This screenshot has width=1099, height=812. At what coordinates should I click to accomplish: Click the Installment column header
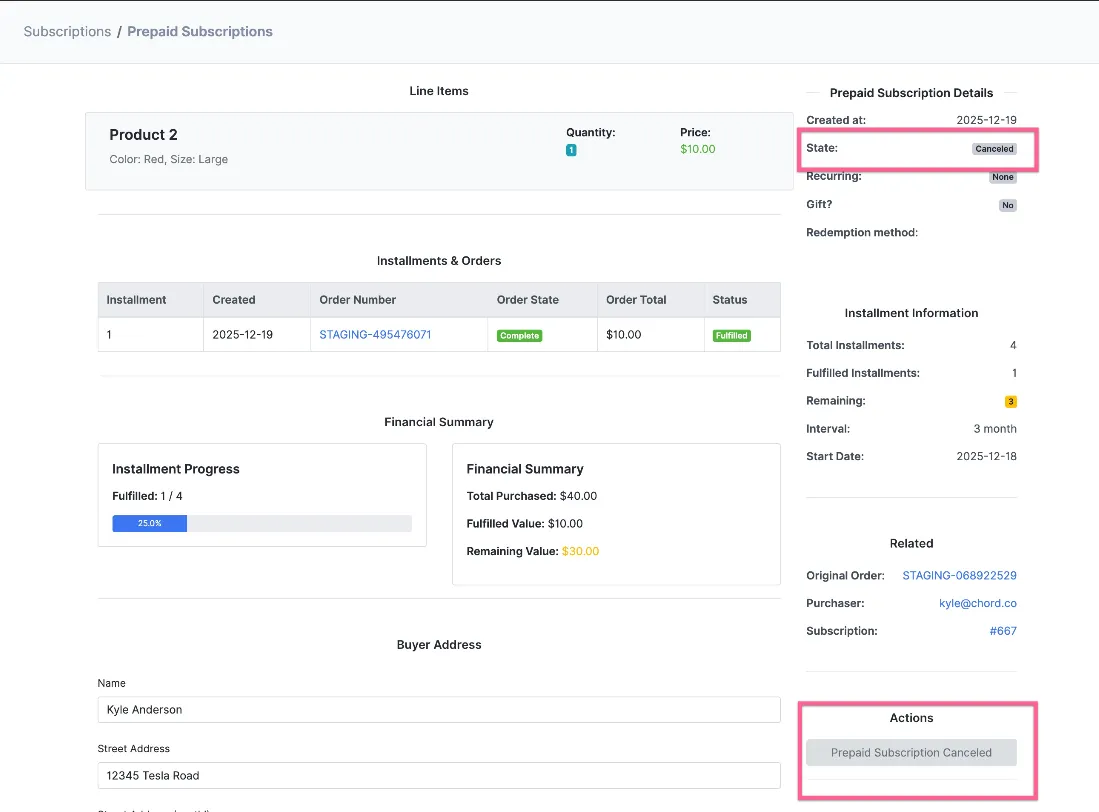pyautogui.click(x=136, y=300)
